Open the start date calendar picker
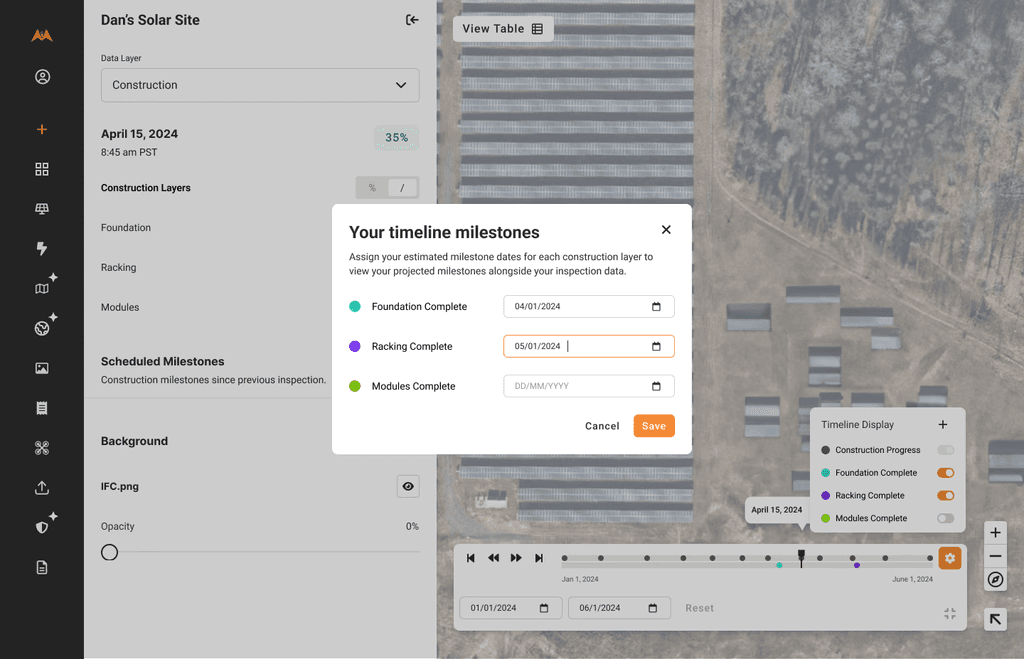This screenshot has width=1024, height=659. coord(543,607)
